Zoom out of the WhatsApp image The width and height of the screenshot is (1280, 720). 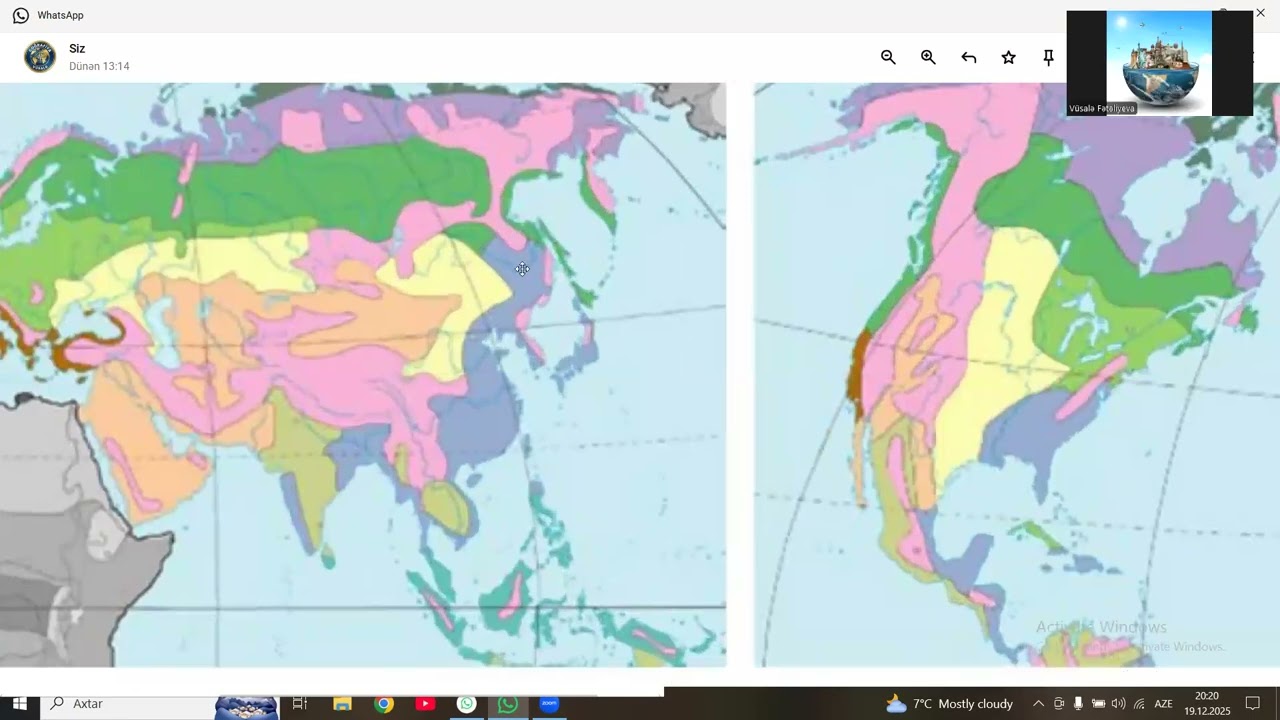888,58
